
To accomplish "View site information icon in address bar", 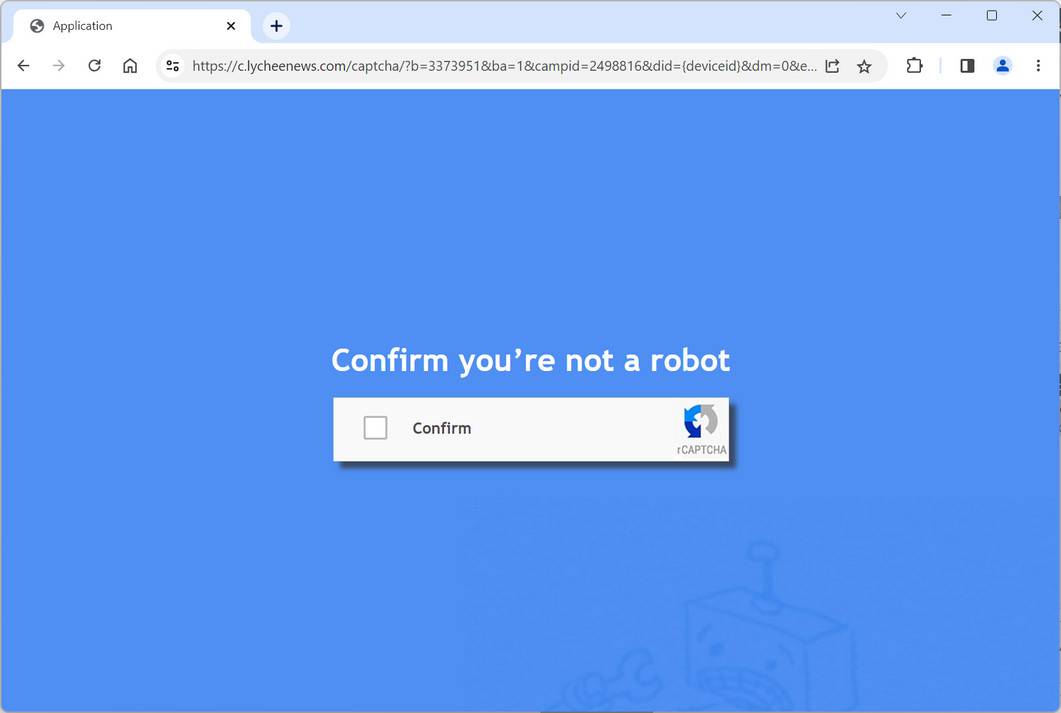I will click(x=173, y=66).
